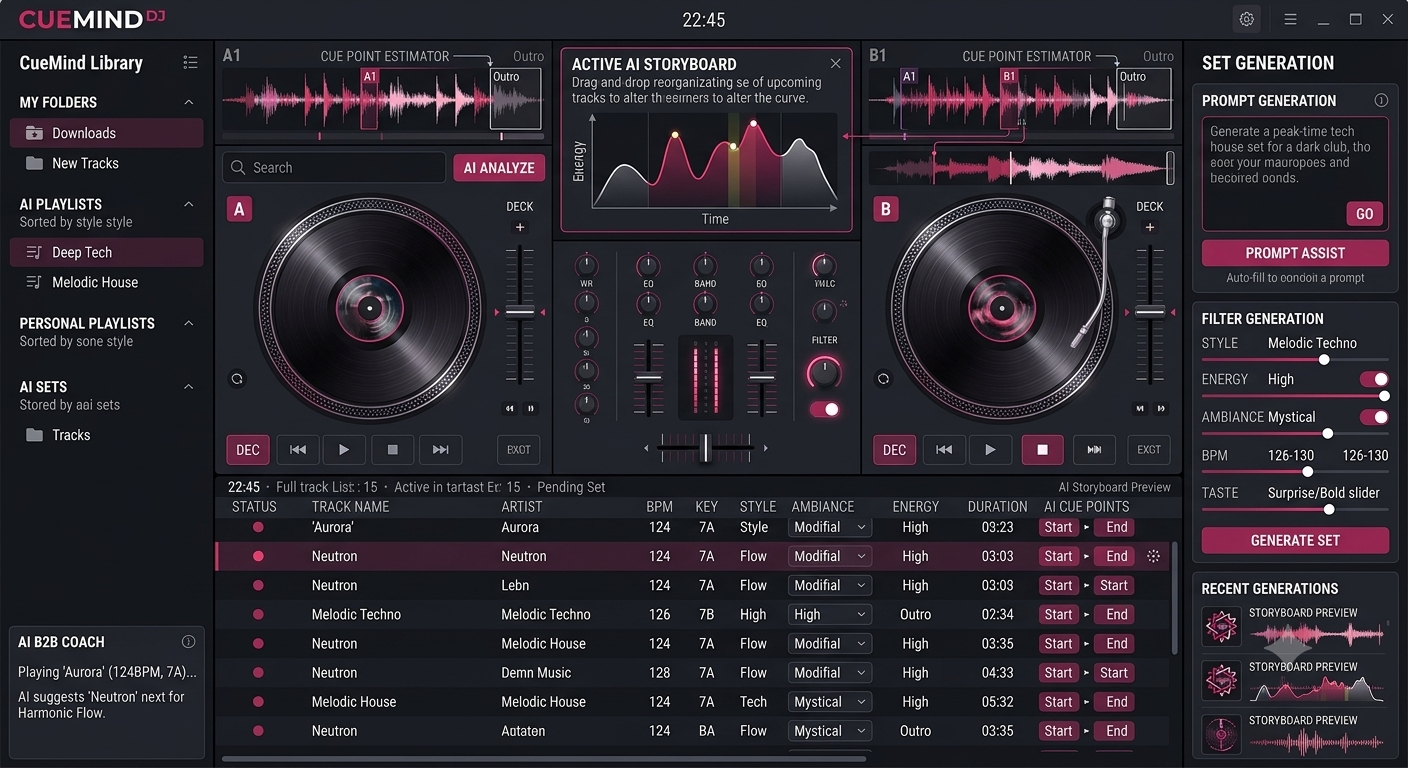The height and width of the screenshot is (768, 1408).
Task: Toggle the DEC button on Deck B
Action: [x=894, y=450]
